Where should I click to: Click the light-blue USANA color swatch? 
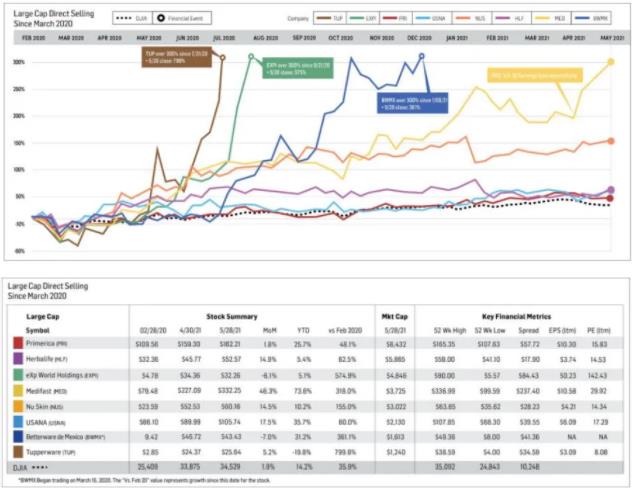(x=18, y=422)
